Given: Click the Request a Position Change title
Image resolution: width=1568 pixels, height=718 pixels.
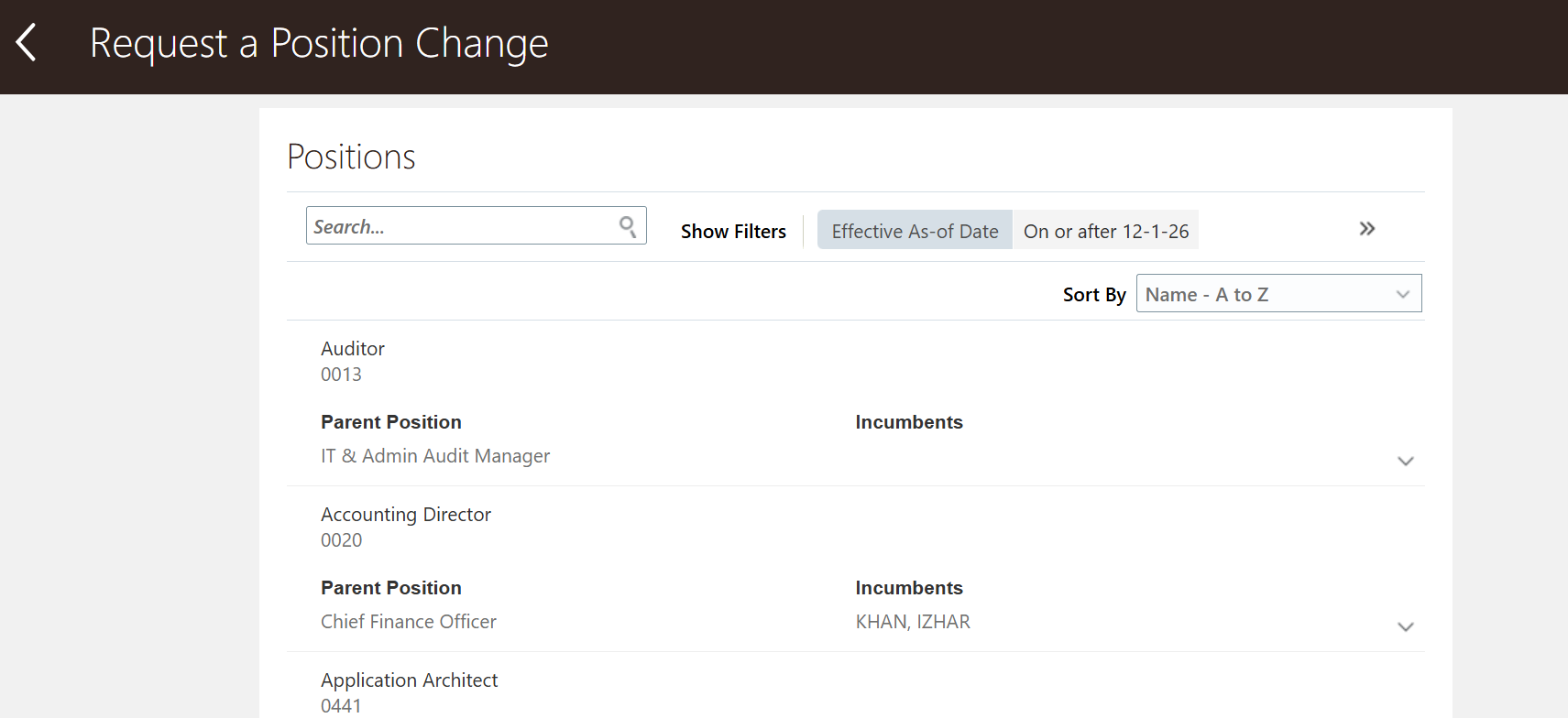Looking at the screenshot, I should point(319,44).
